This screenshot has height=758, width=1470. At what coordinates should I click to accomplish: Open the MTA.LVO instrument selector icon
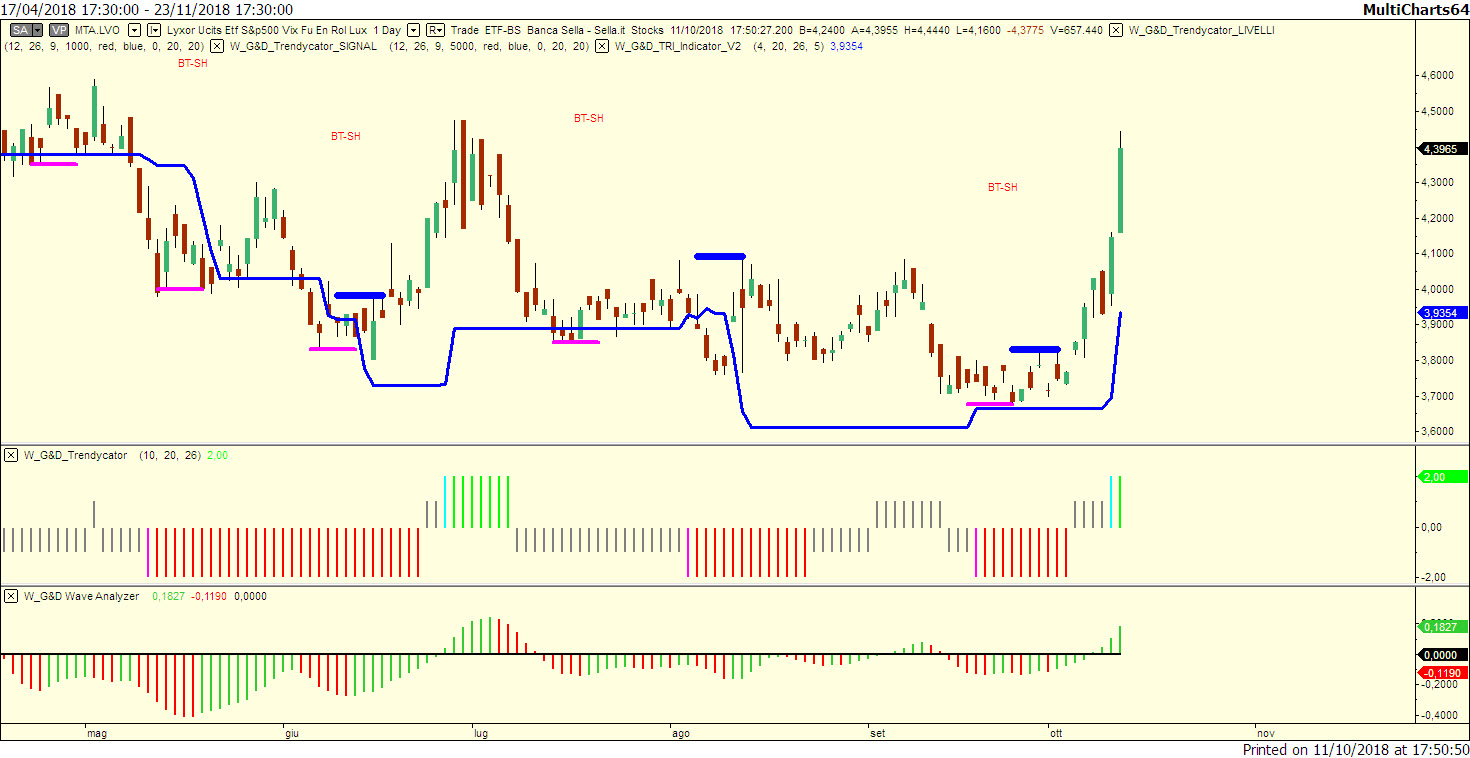(152, 30)
